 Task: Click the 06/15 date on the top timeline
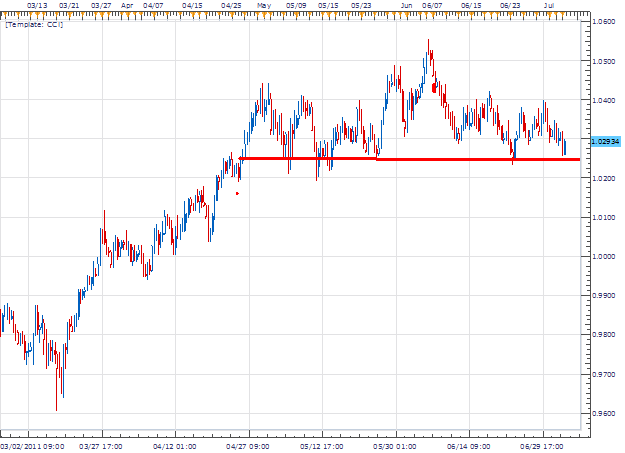[x=471, y=6]
